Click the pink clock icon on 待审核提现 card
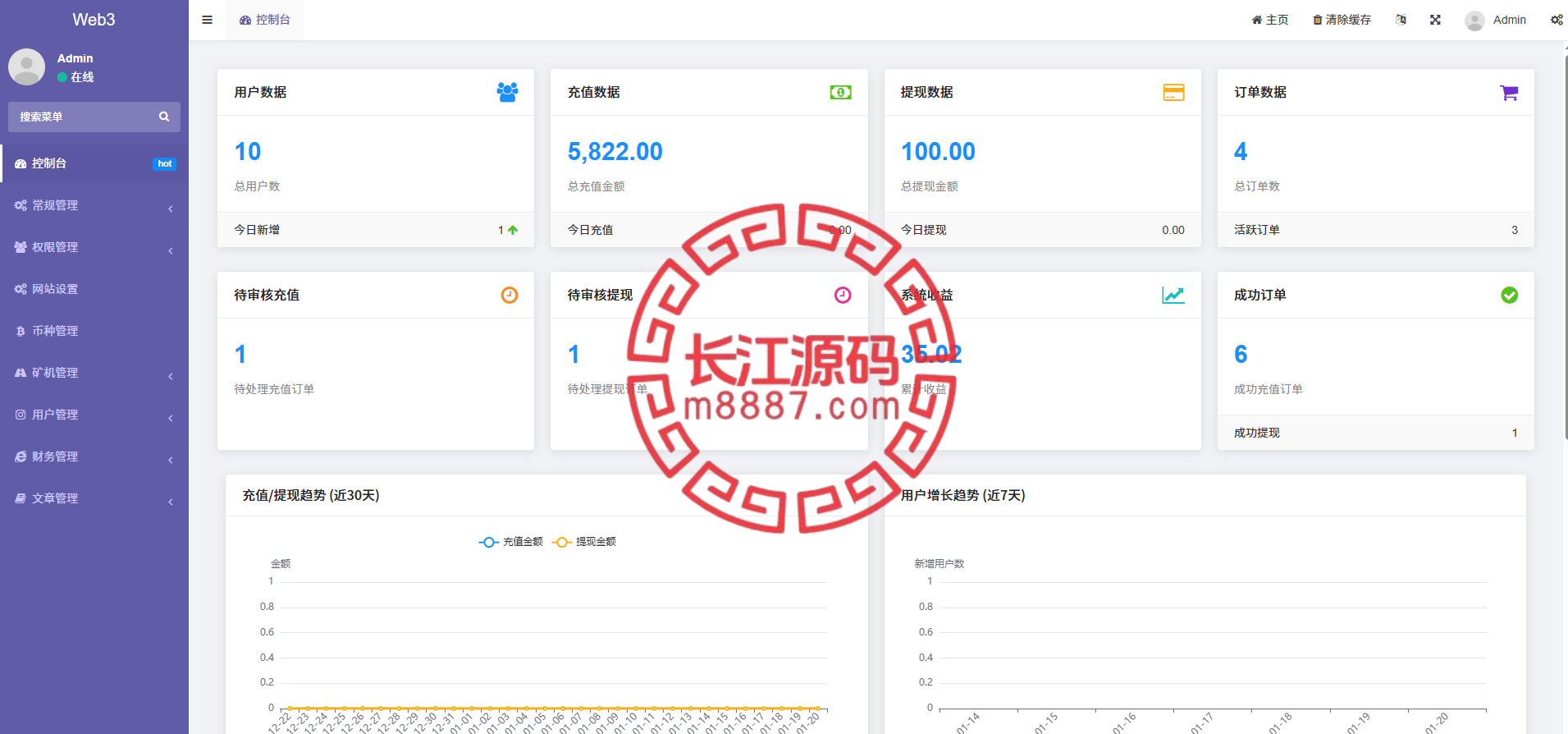Screen dimensions: 1568x734 coord(843,295)
